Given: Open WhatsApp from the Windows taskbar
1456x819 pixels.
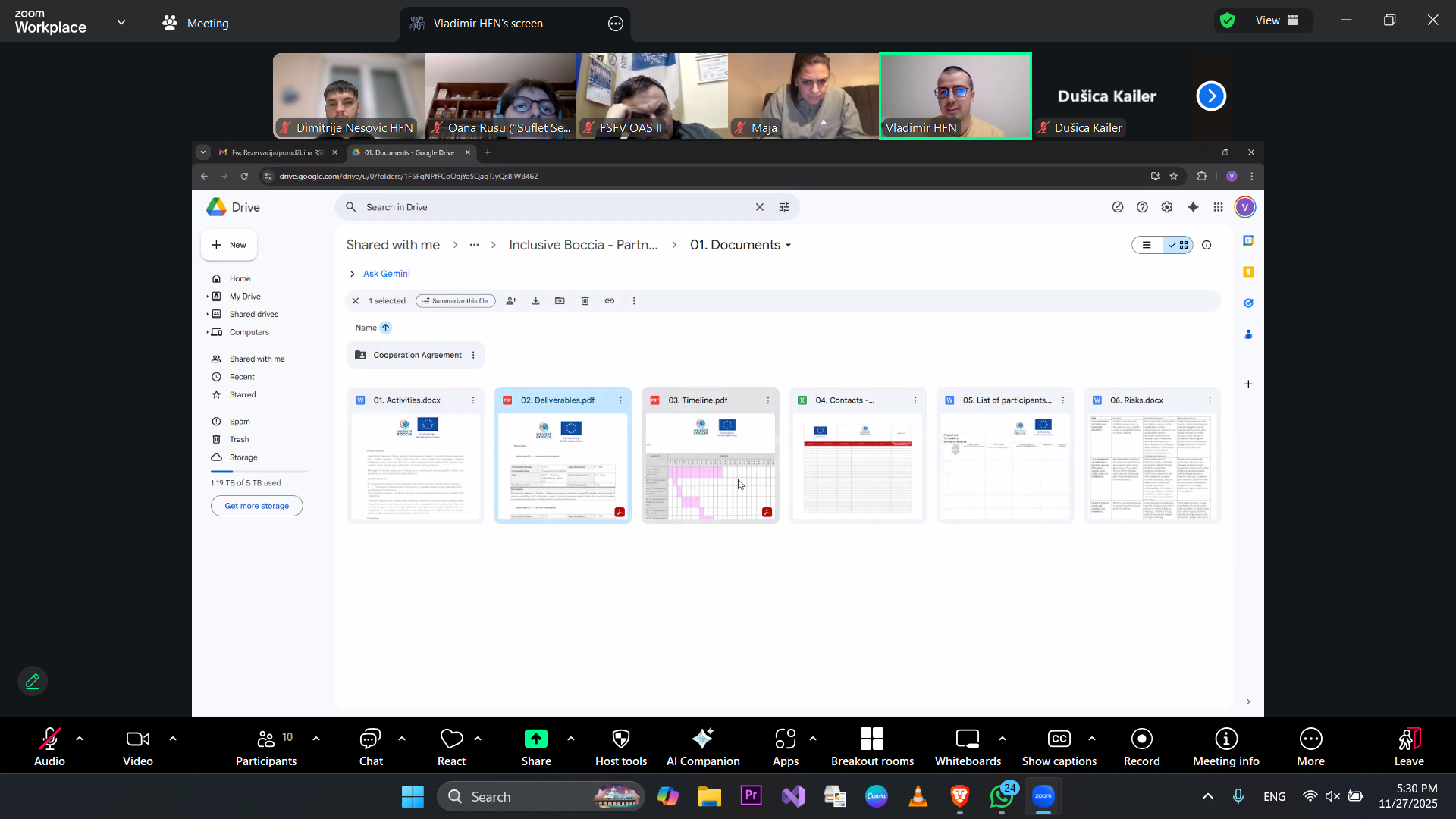Looking at the screenshot, I should (x=1002, y=796).
